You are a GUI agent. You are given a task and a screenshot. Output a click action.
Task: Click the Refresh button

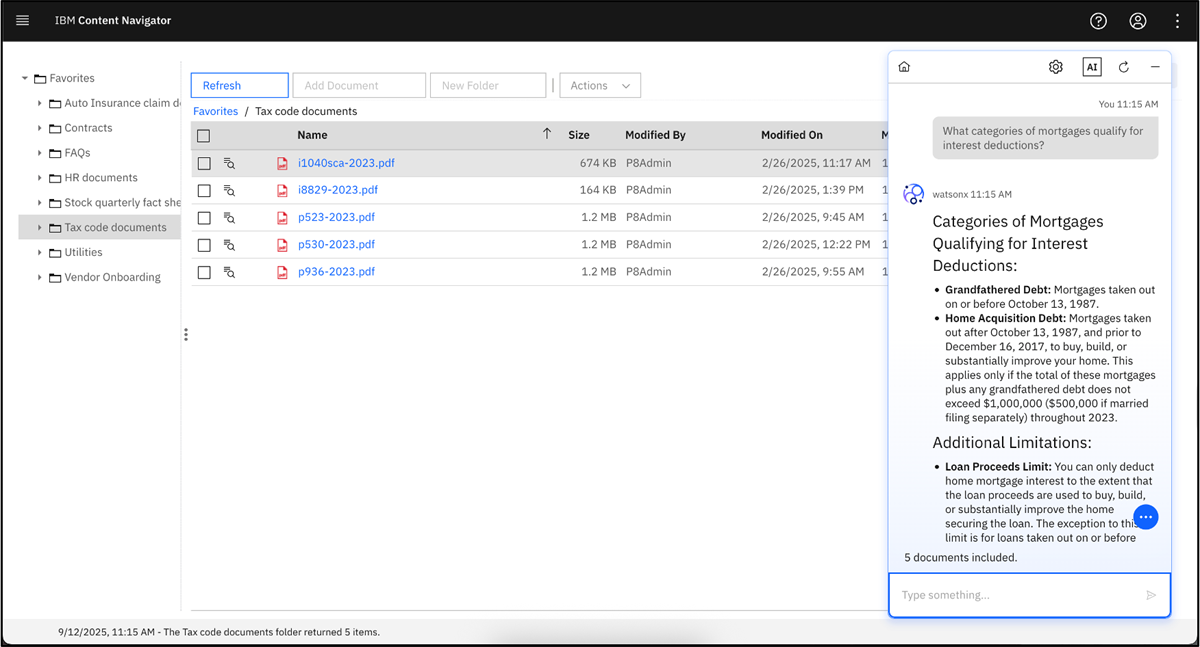tap(240, 86)
